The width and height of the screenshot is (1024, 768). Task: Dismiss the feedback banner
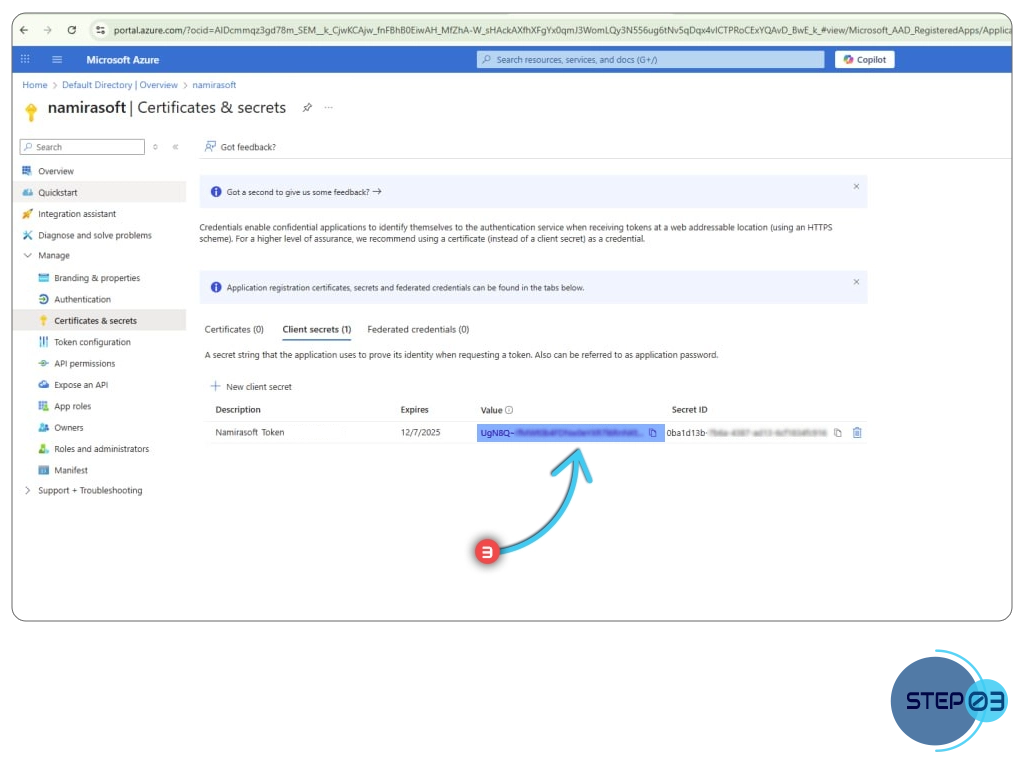tap(856, 187)
